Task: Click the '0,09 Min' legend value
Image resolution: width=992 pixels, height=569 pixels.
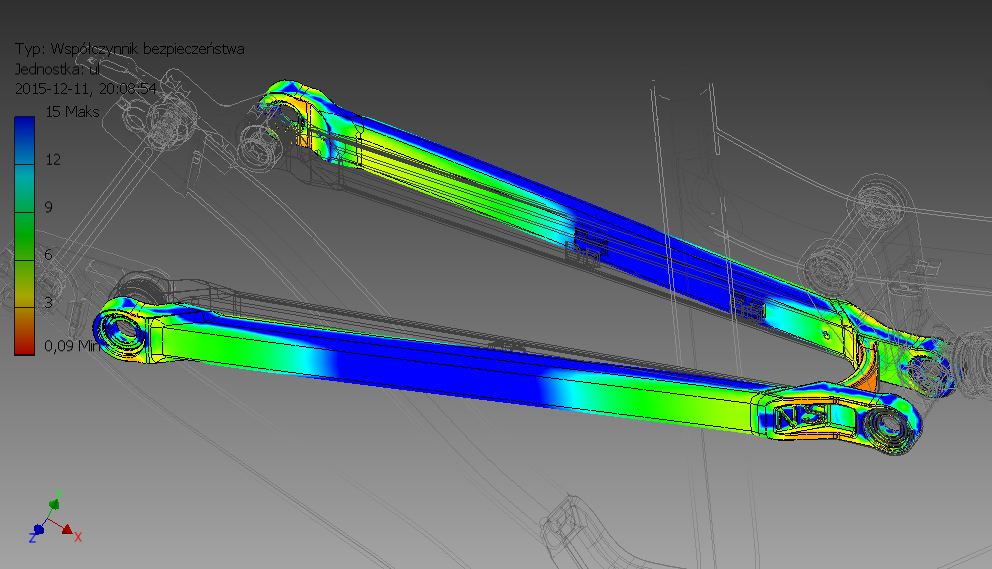Action: click(x=72, y=346)
